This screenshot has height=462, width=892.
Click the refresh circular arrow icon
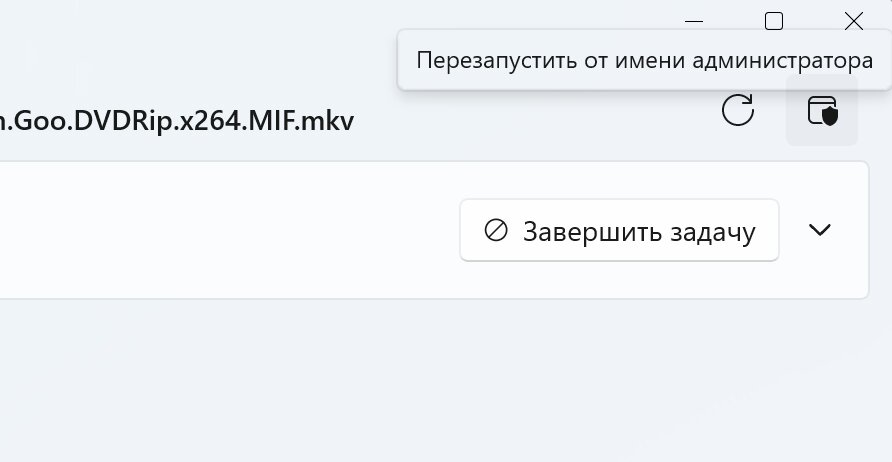(738, 110)
